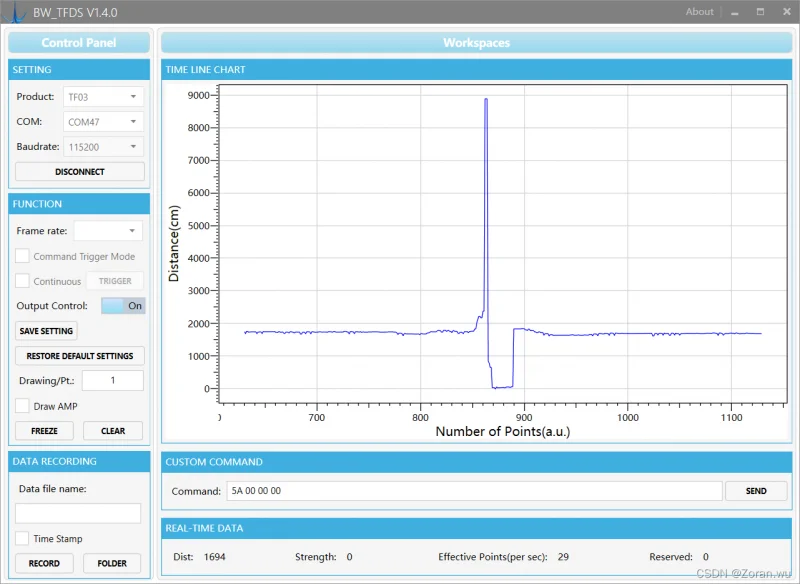
Task: Open the COM port dropdown
Action: pos(104,122)
